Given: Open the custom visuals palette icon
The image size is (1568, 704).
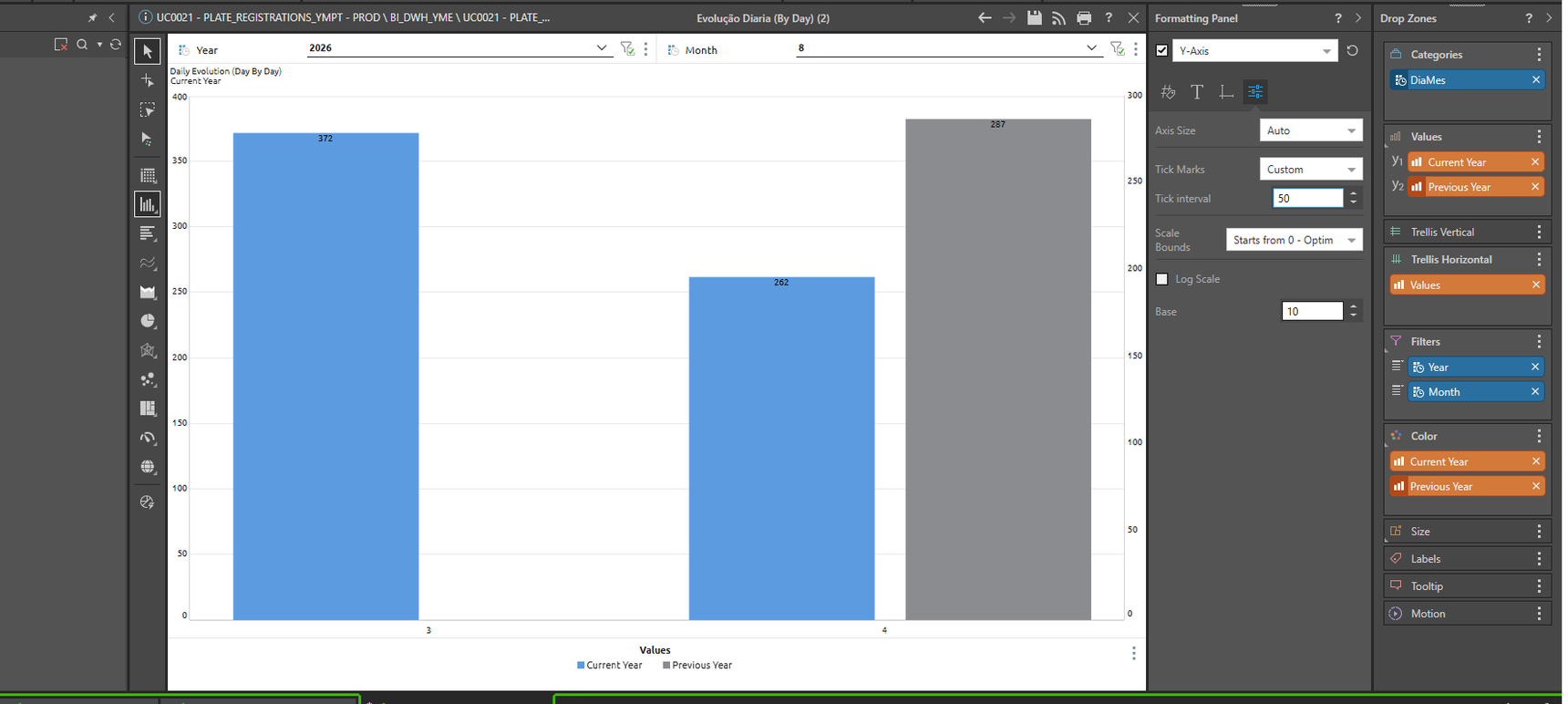Looking at the screenshot, I should (x=148, y=502).
